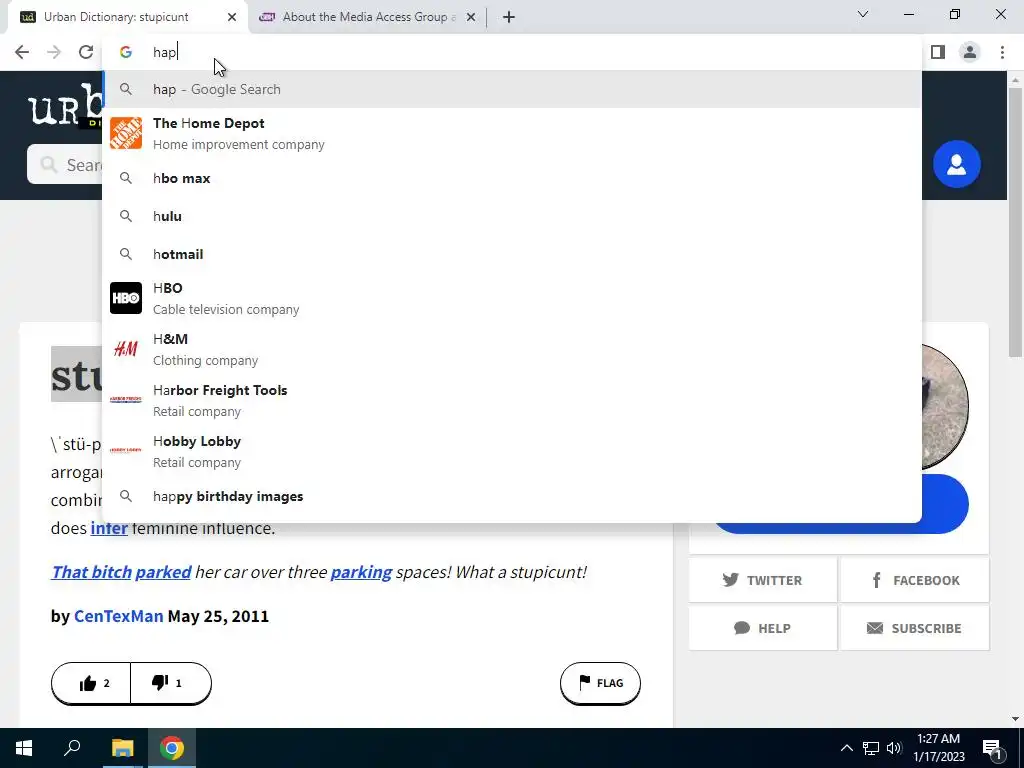Close the Media Access Group tab

coord(471,17)
